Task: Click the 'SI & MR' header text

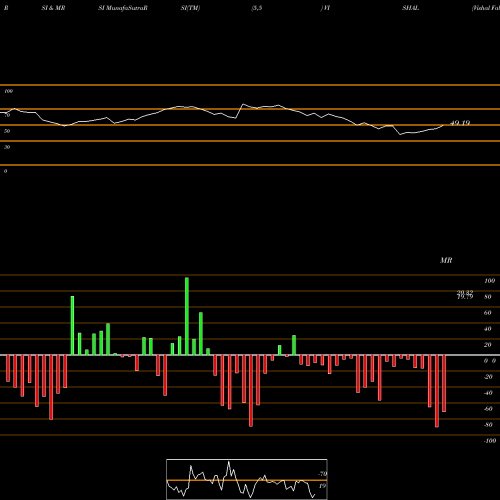Action: [53, 8]
